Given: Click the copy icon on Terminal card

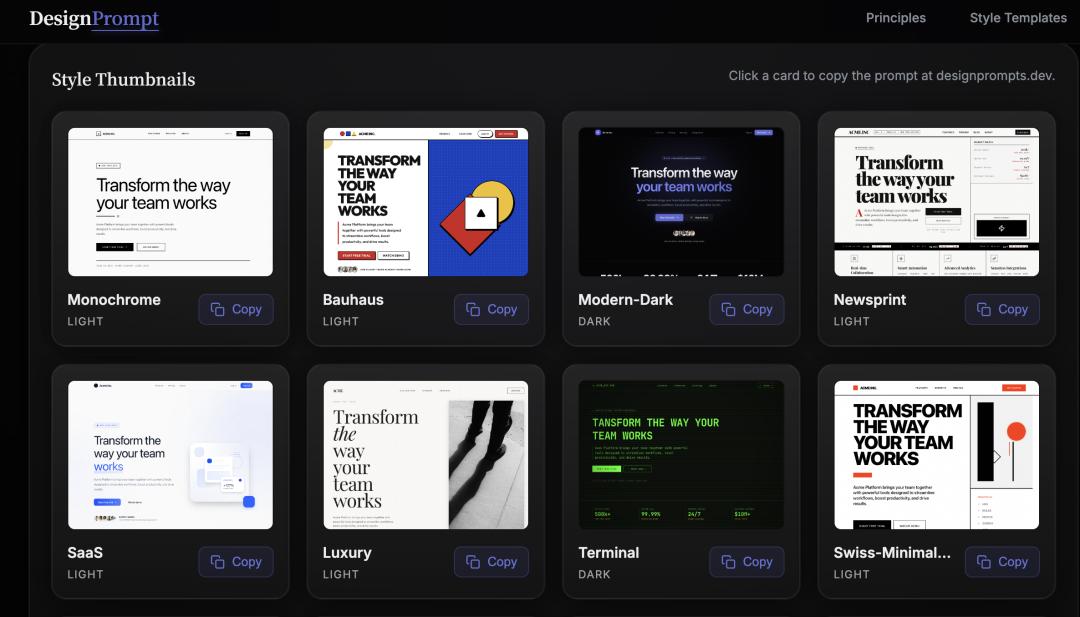Looking at the screenshot, I should tap(729, 562).
